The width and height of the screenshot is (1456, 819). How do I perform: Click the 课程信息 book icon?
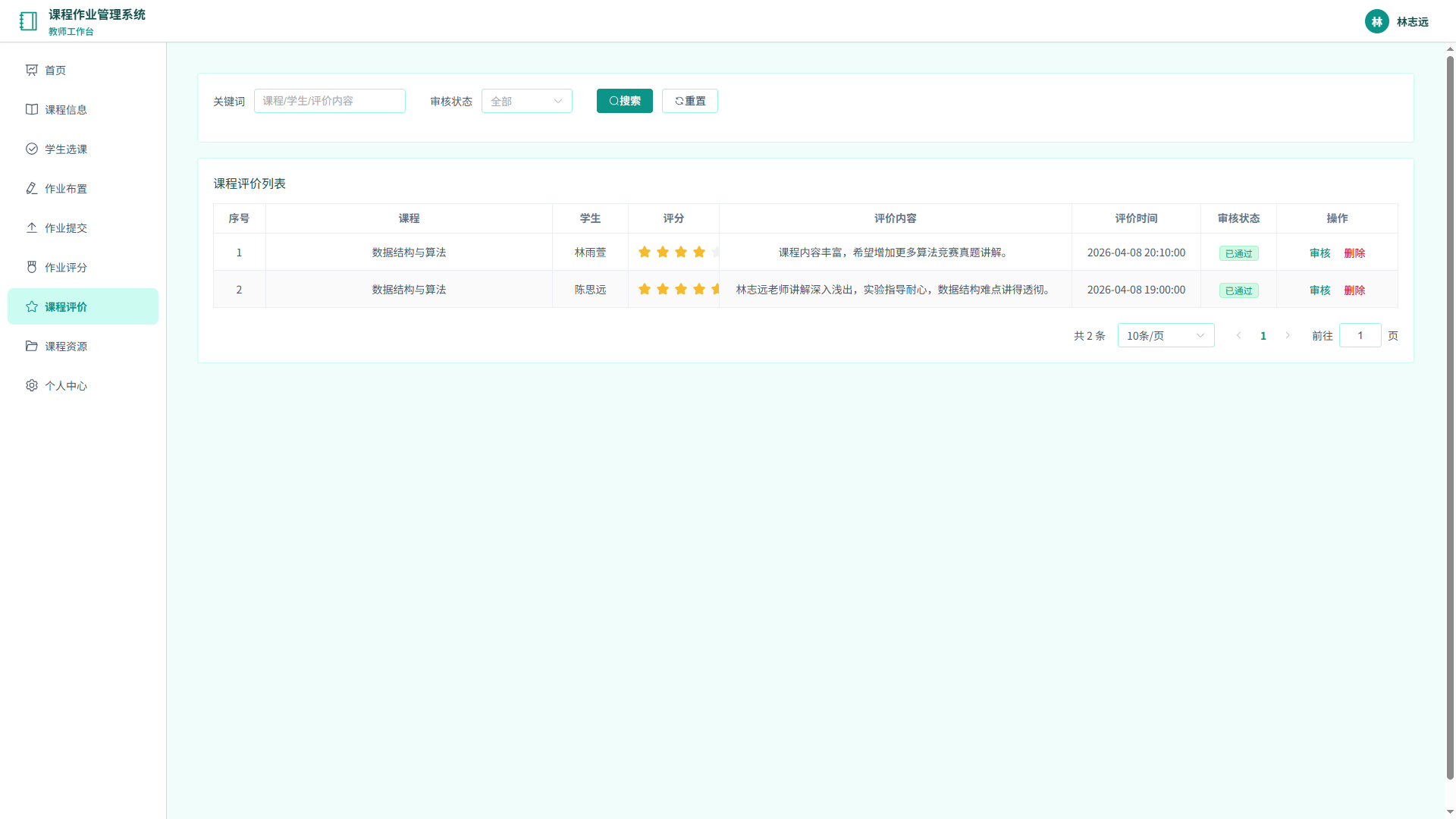pos(32,109)
